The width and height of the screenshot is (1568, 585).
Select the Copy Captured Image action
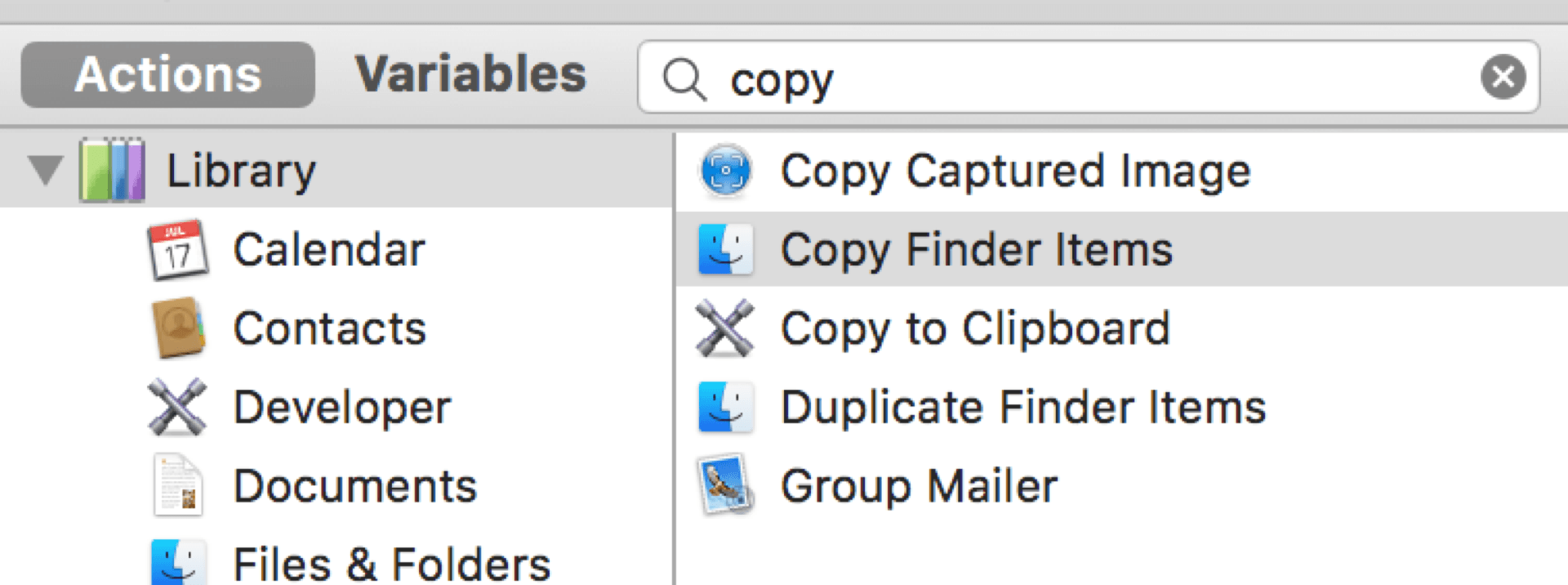coord(1015,171)
